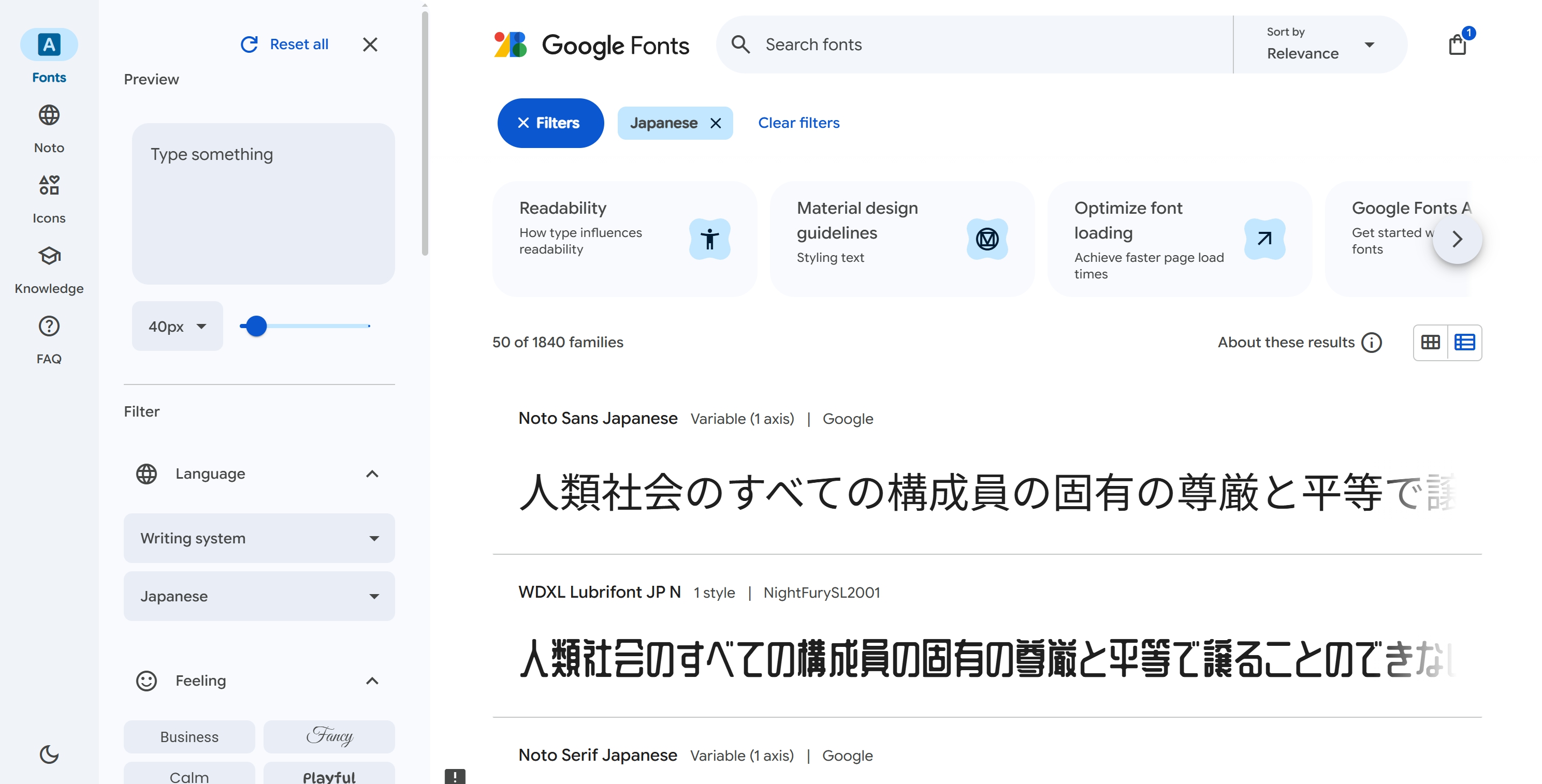Click About these results text
Viewport: 1542px width, 784px height.
[x=1286, y=343]
